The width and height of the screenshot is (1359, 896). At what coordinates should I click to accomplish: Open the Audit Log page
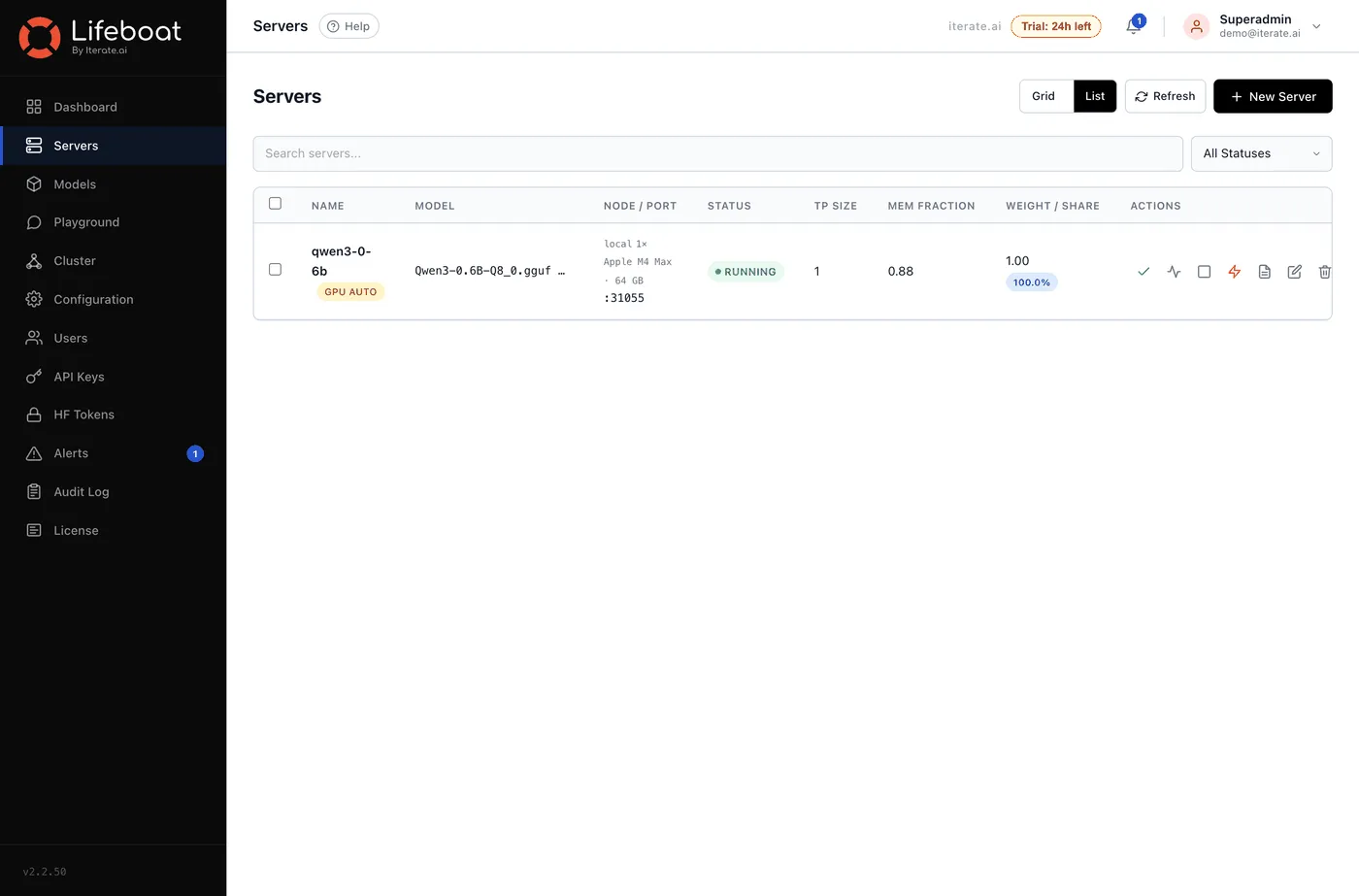pos(113,492)
